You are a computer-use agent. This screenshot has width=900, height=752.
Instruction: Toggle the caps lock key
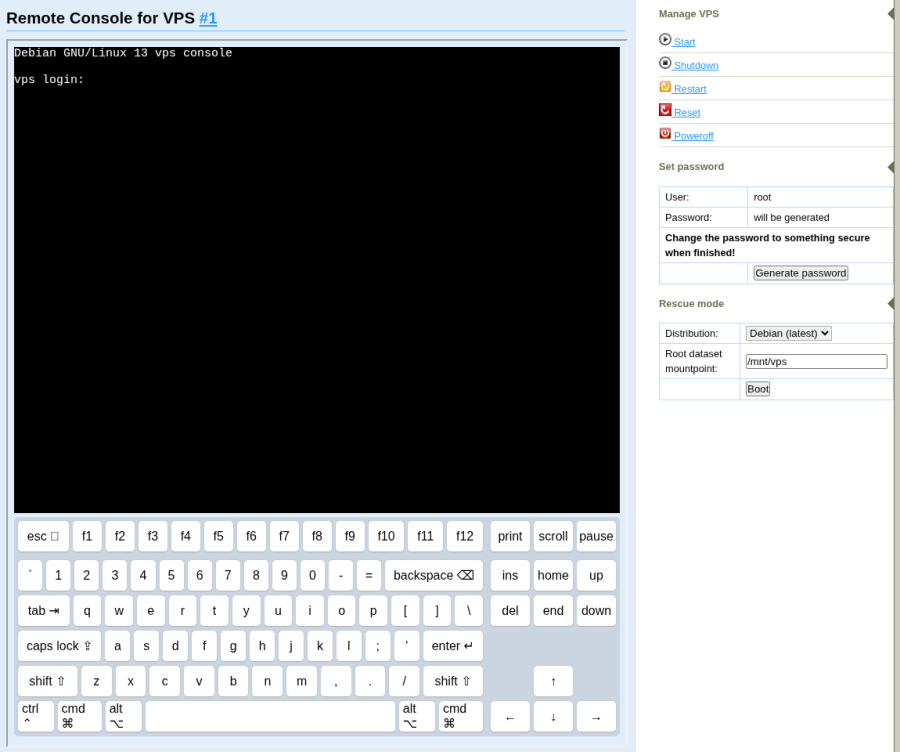(59, 646)
